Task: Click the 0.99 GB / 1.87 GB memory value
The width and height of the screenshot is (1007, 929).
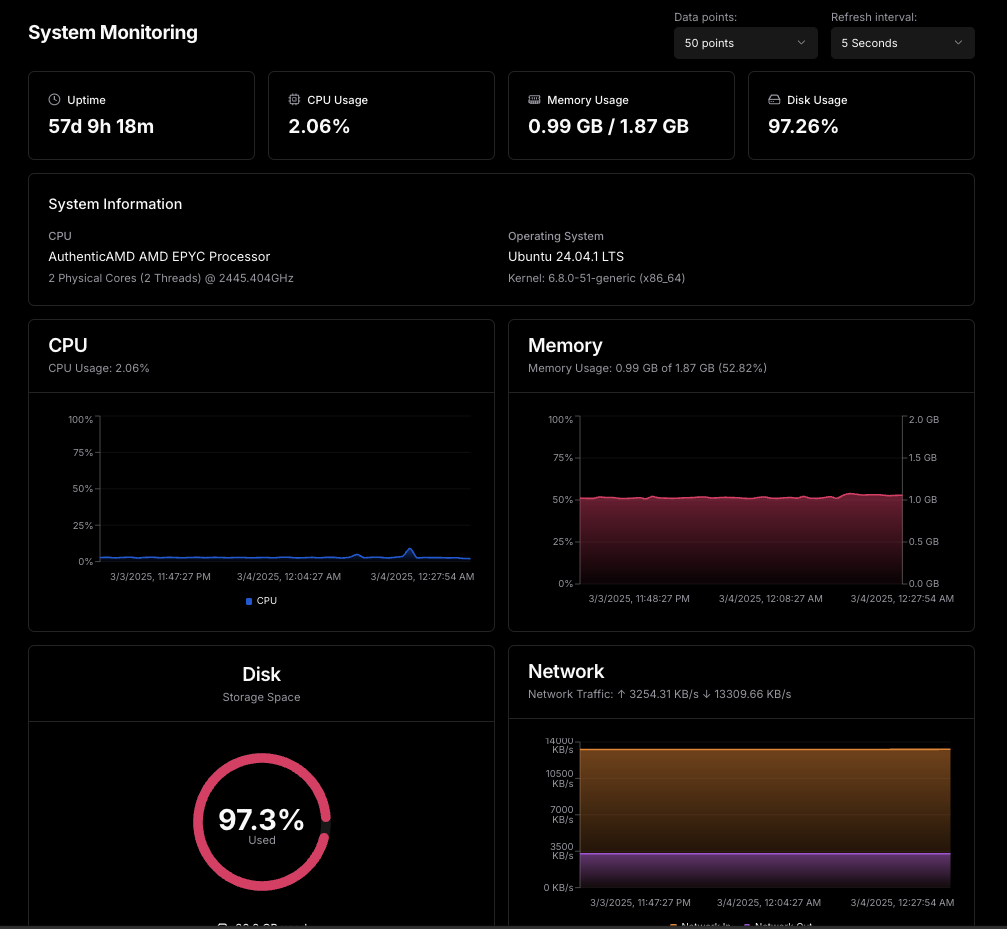Action: click(608, 126)
